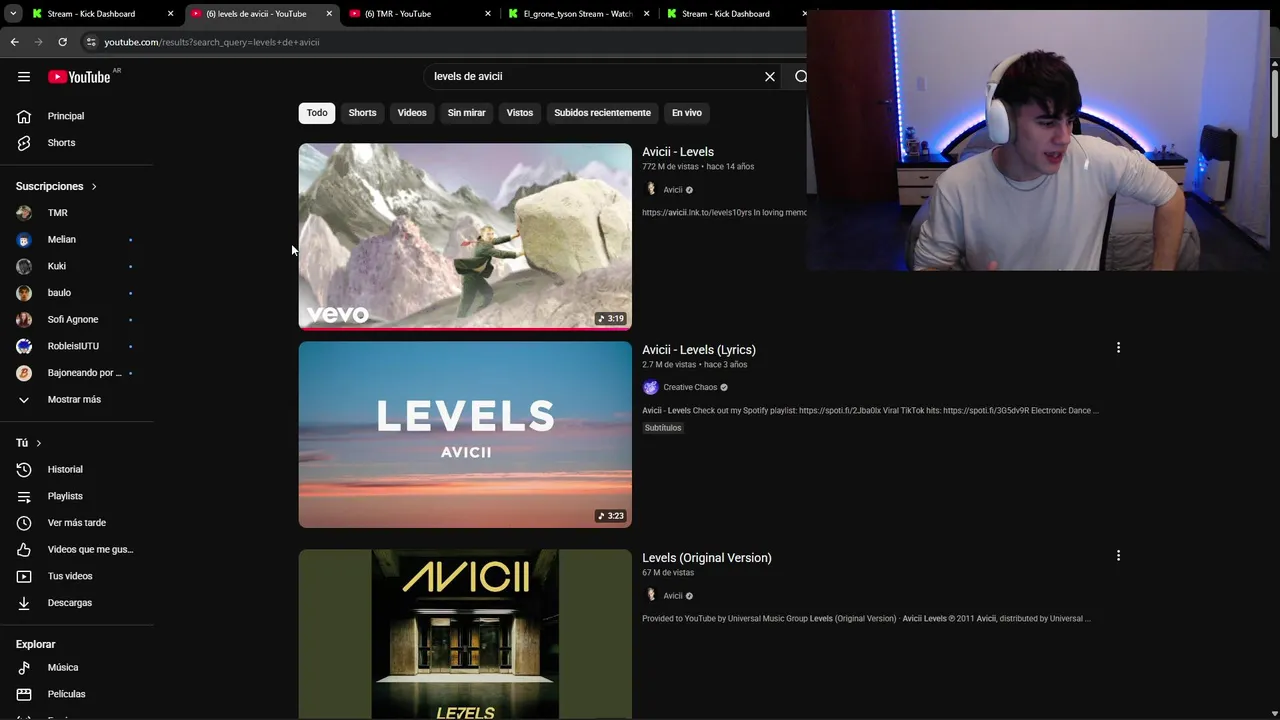
Task: Open the Videos que me gustan thumbs-up icon
Action: 24,549
